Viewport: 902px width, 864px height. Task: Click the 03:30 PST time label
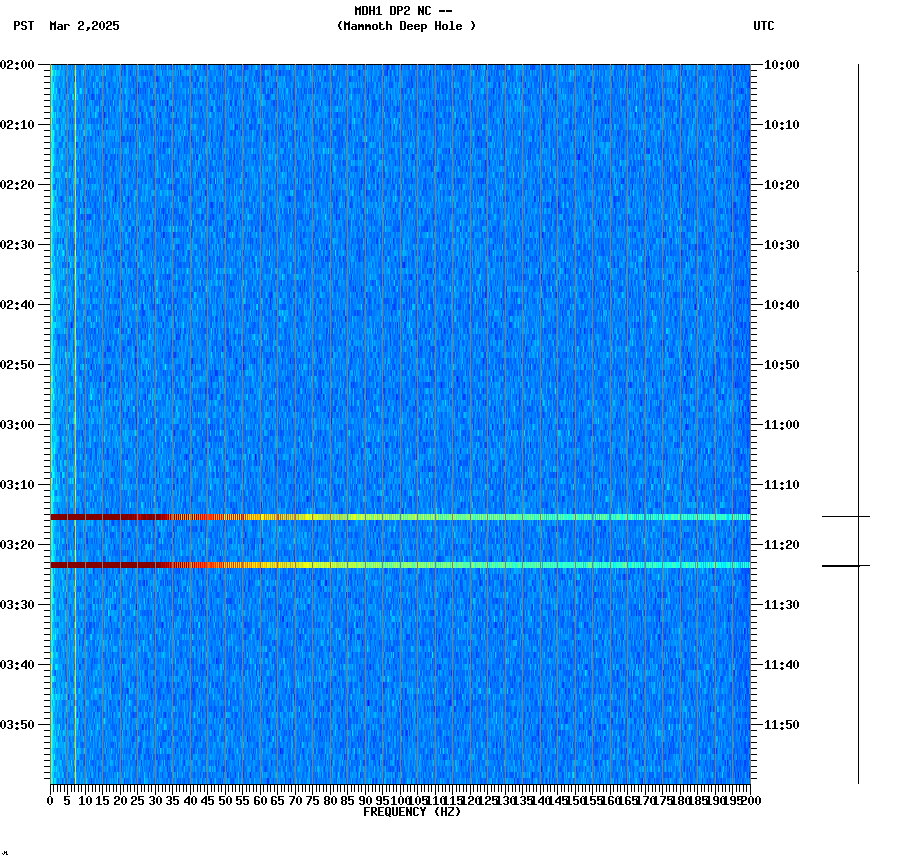point(18,602)
